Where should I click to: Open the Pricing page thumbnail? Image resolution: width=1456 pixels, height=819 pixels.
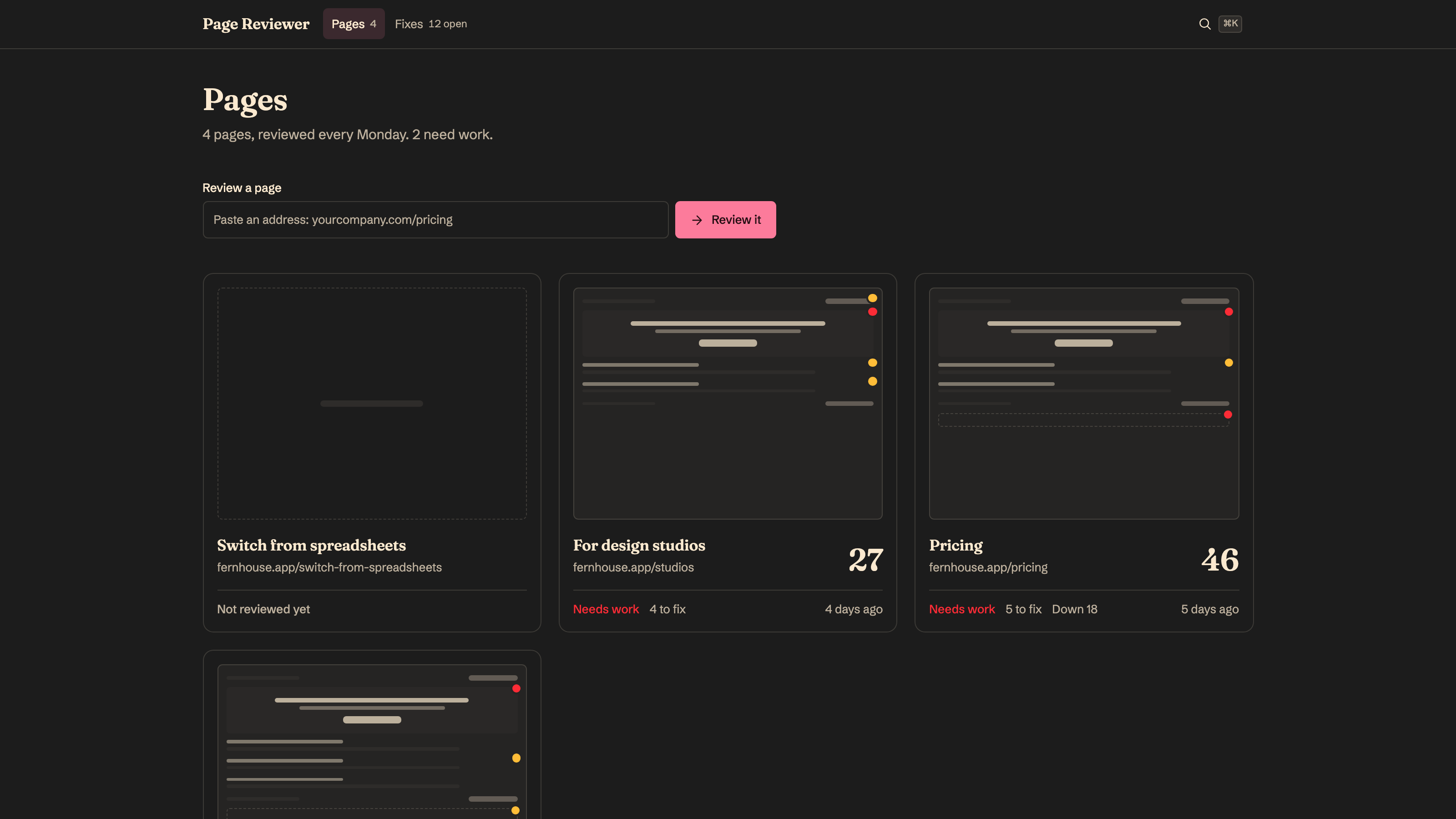point(1083,404)
